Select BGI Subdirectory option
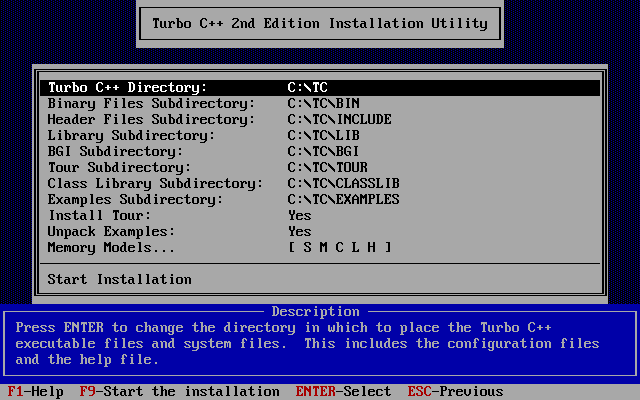The image size is (640, 400). 320,151
